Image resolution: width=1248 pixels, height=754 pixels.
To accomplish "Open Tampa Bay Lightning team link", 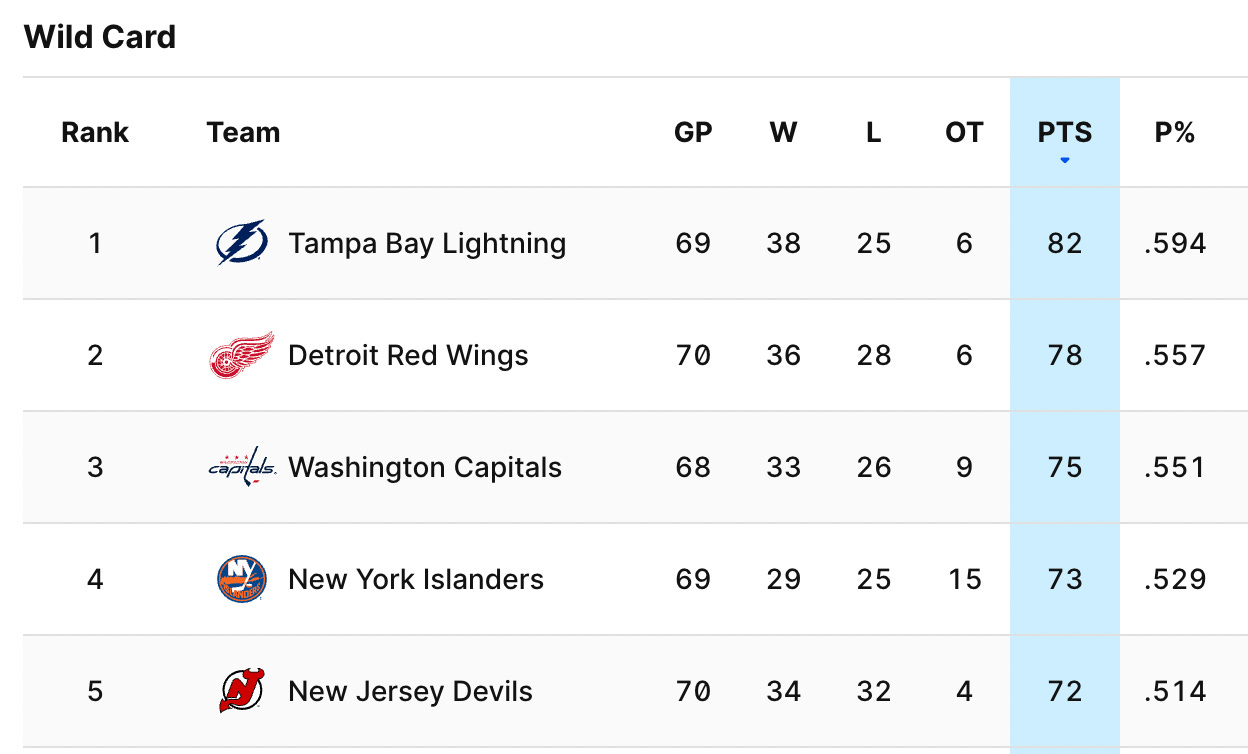I will [427, 243].
